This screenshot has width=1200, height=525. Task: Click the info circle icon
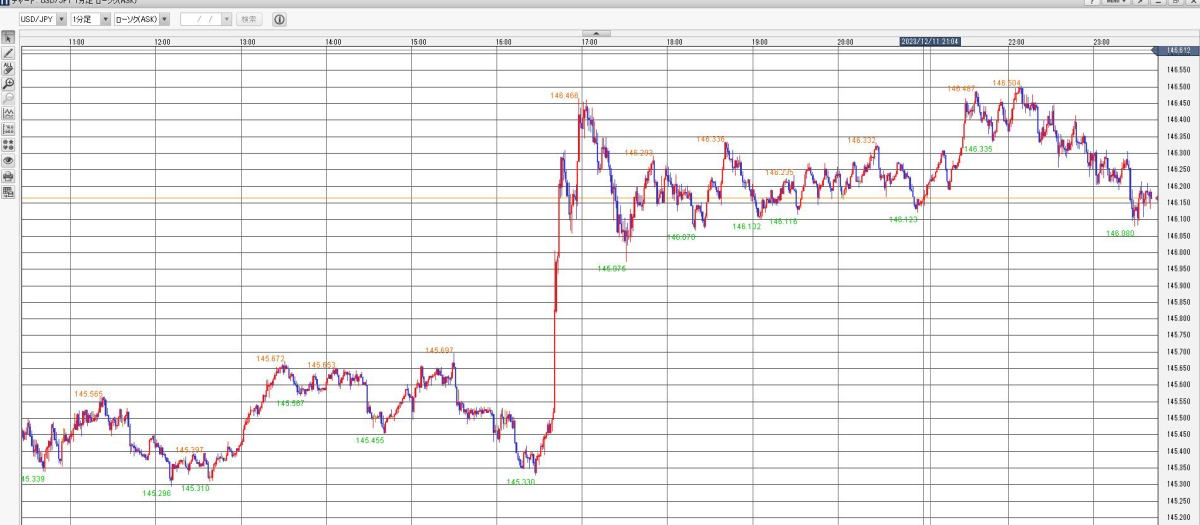pyautogui.click(x=279, y=19)
